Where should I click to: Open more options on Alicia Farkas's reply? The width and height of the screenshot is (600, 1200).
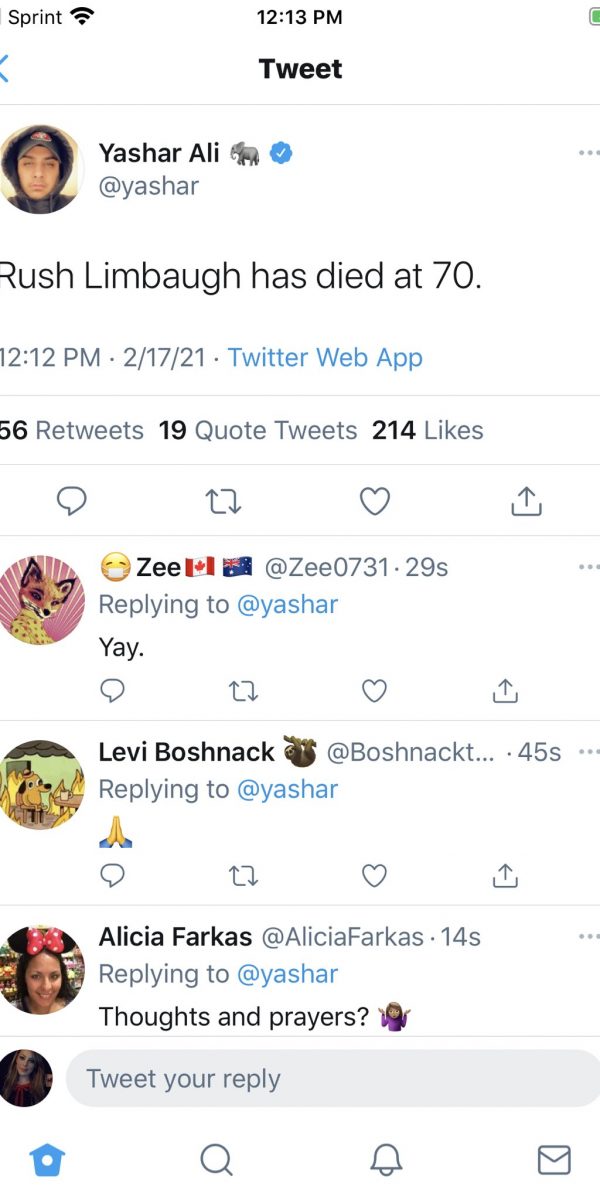[588, 937]
